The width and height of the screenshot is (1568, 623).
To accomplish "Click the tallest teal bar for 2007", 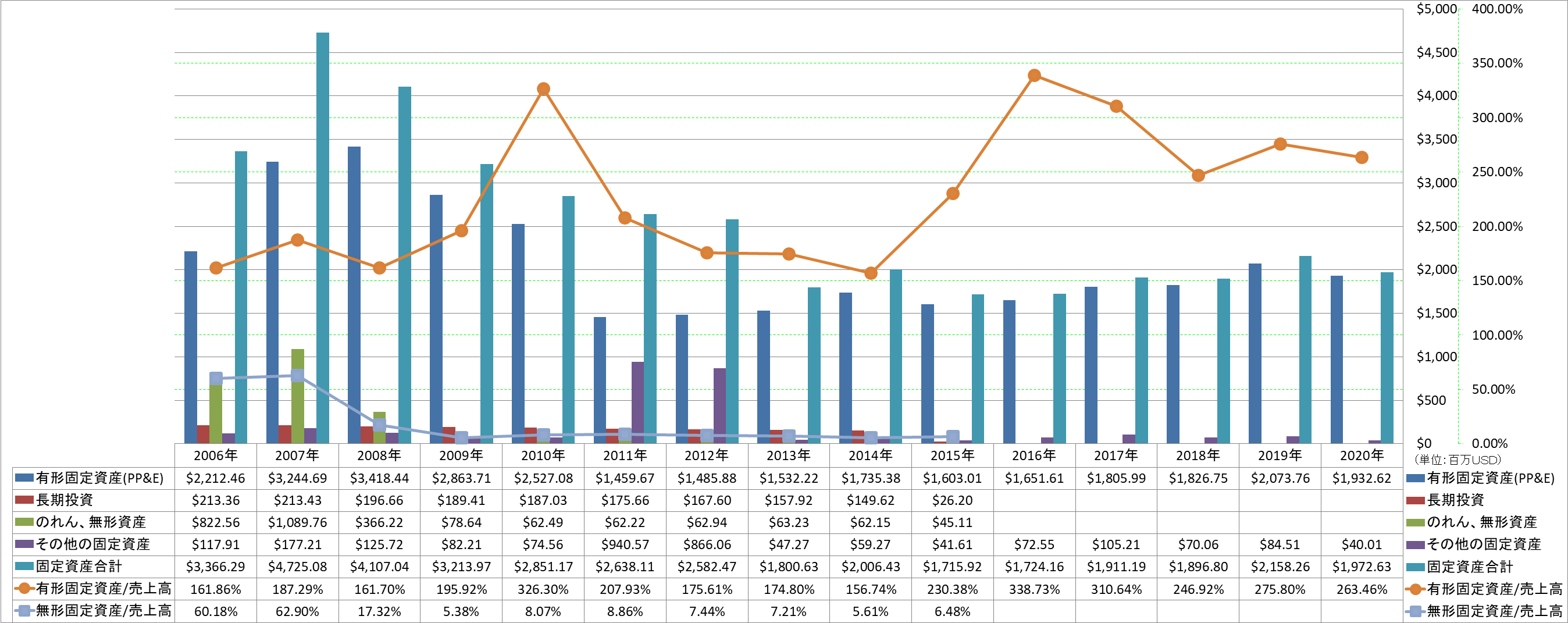I will [x=323, y=237].
